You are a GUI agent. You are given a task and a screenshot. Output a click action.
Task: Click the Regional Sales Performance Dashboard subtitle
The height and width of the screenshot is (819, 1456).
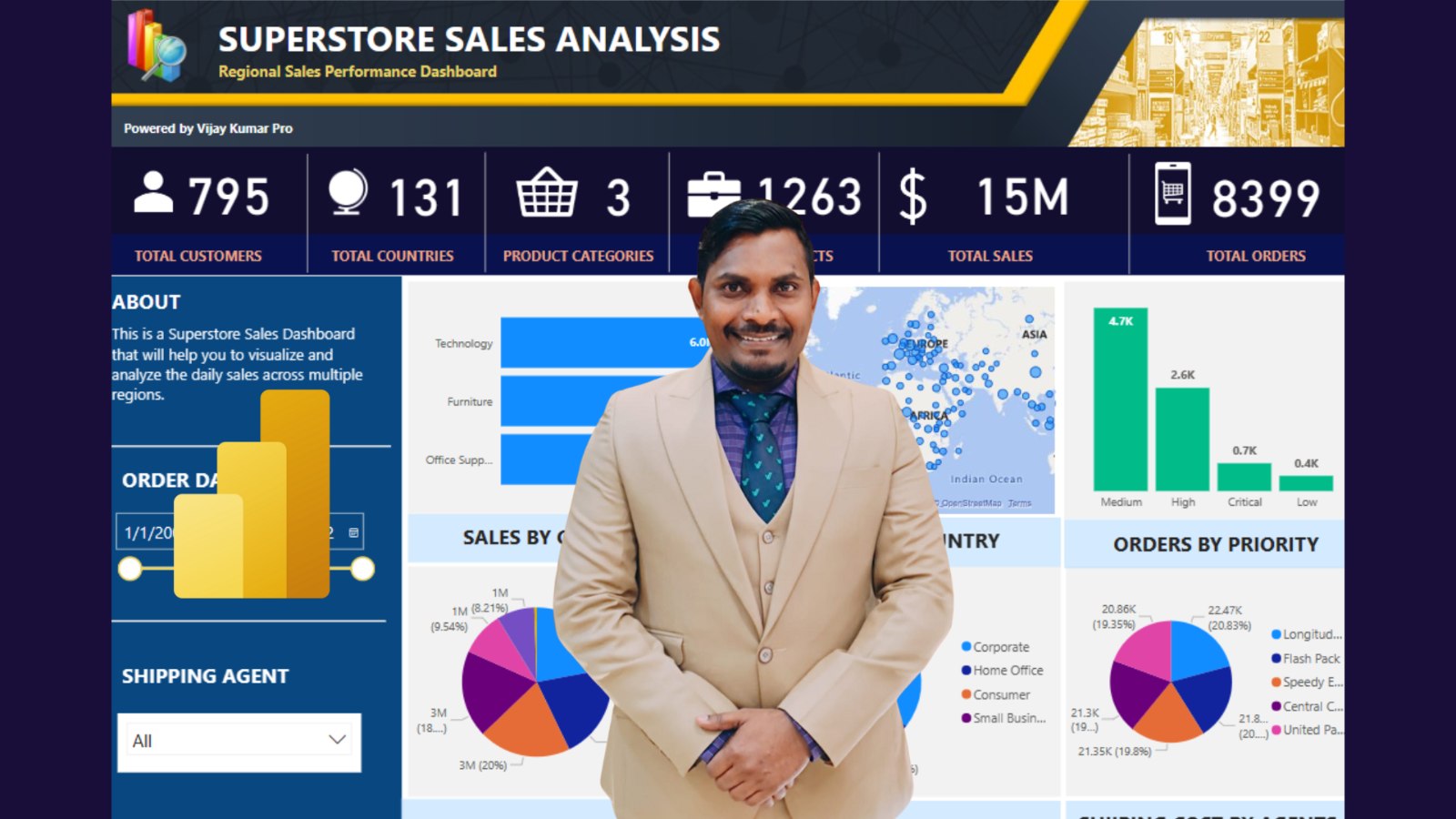click(358, 72)
